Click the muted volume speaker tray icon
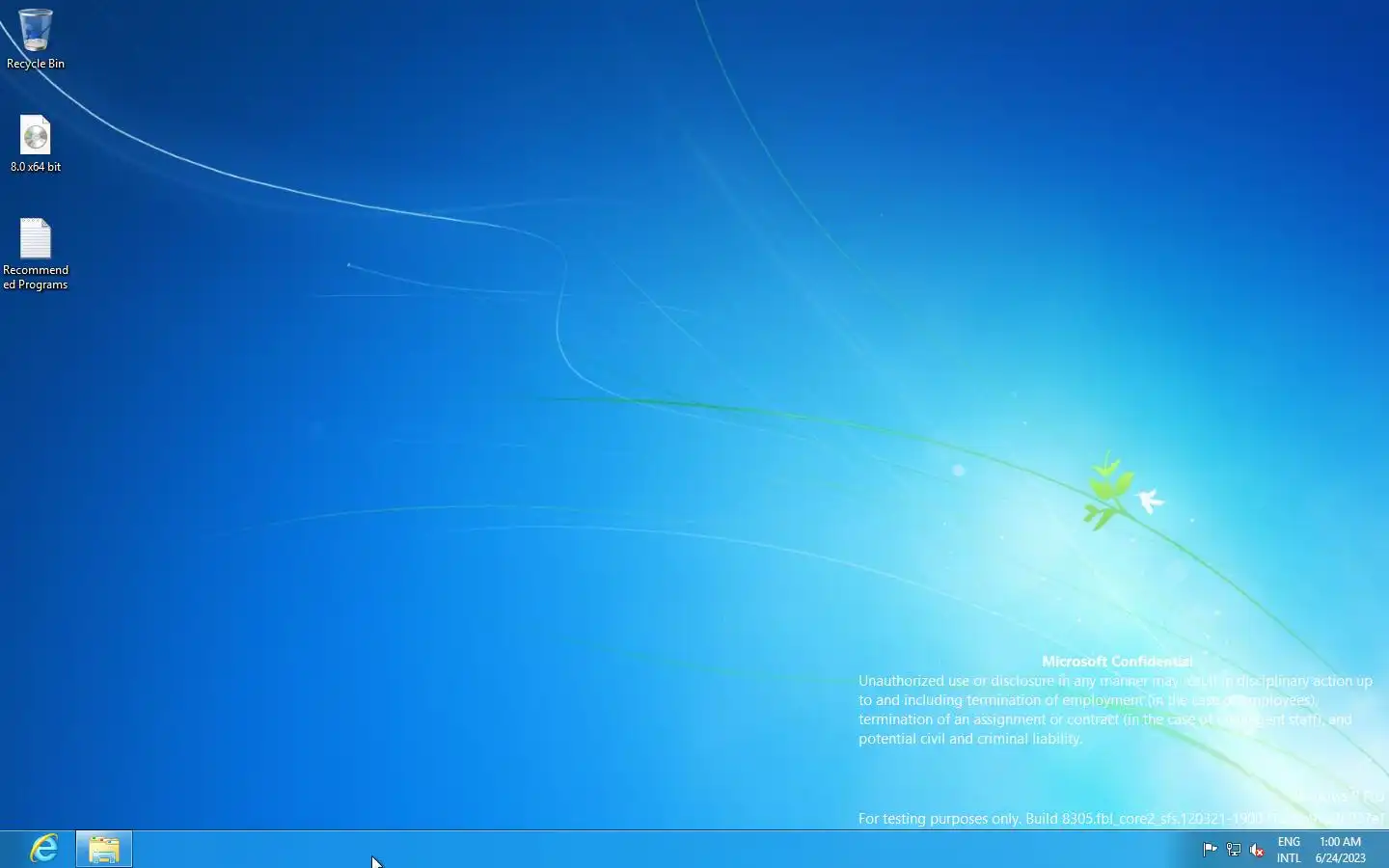The image size is (1389, 868). click(x=1257, y=850)
